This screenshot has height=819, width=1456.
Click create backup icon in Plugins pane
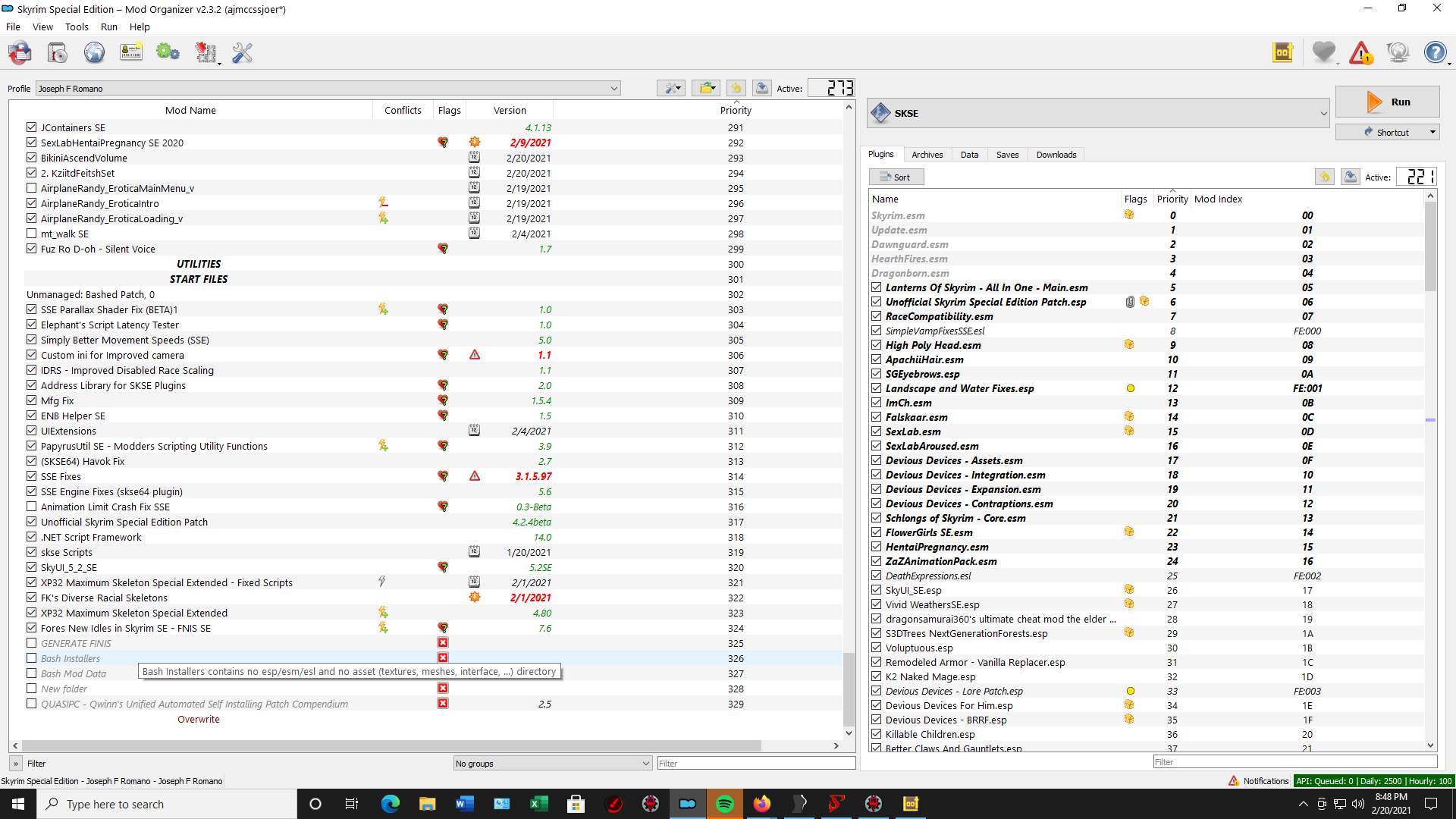coord(1350,177)
